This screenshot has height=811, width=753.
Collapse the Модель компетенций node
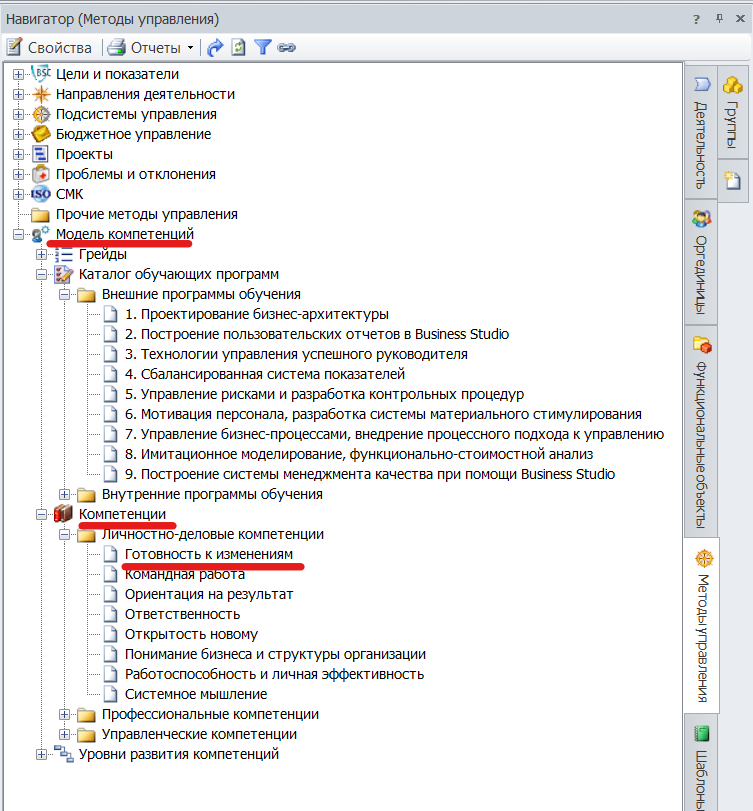(18, 234)
